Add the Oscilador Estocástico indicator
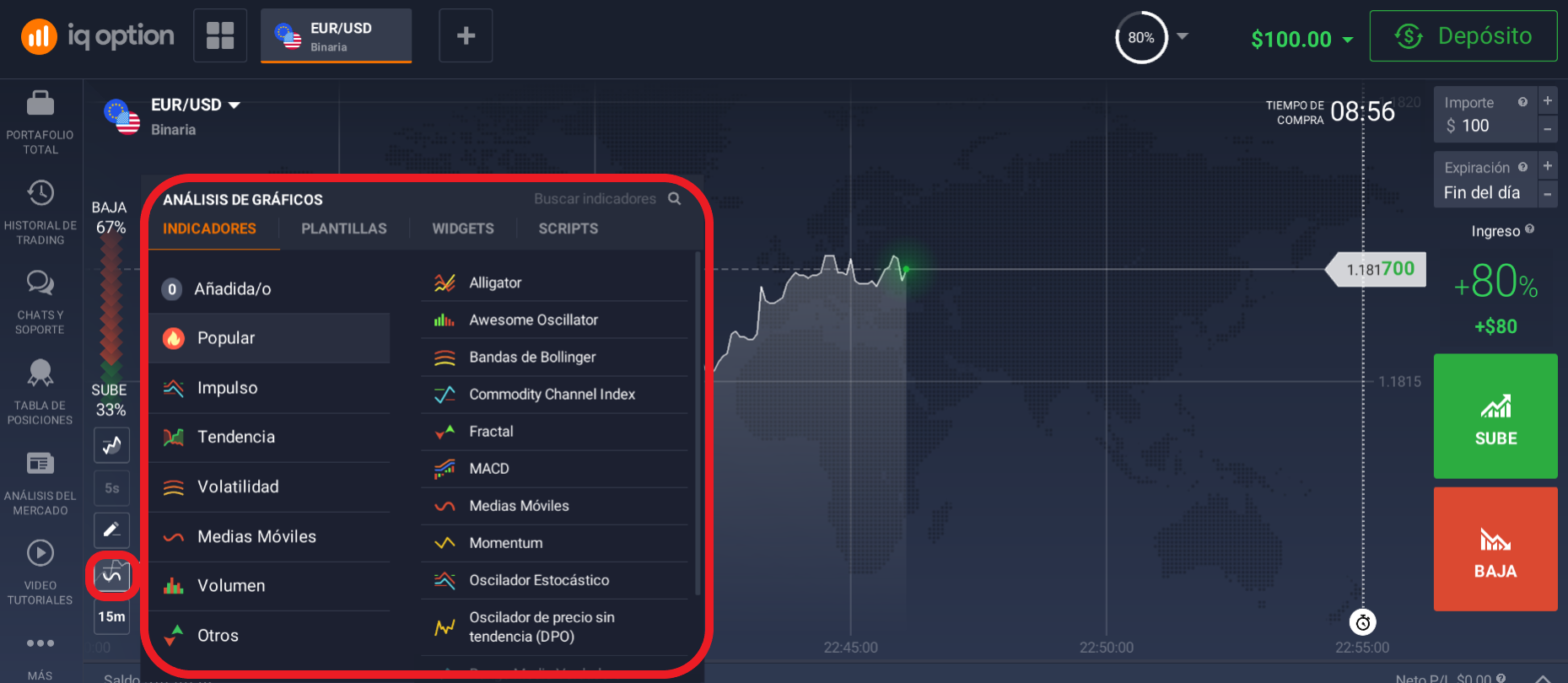 [x=555, y=579]
